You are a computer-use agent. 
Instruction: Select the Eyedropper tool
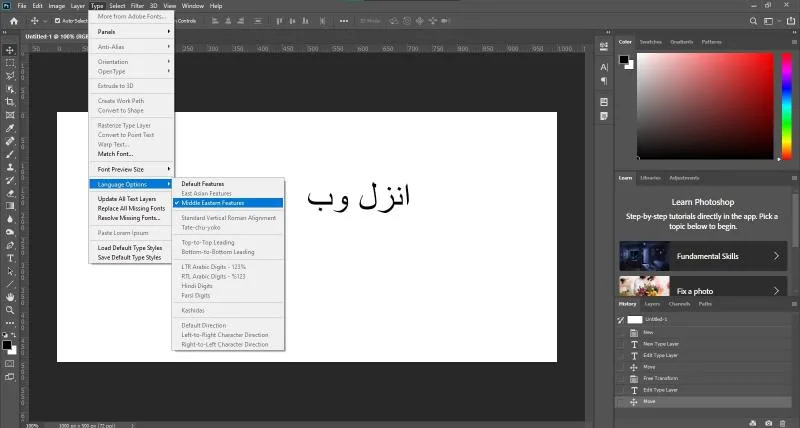click(x=10, y=129)
